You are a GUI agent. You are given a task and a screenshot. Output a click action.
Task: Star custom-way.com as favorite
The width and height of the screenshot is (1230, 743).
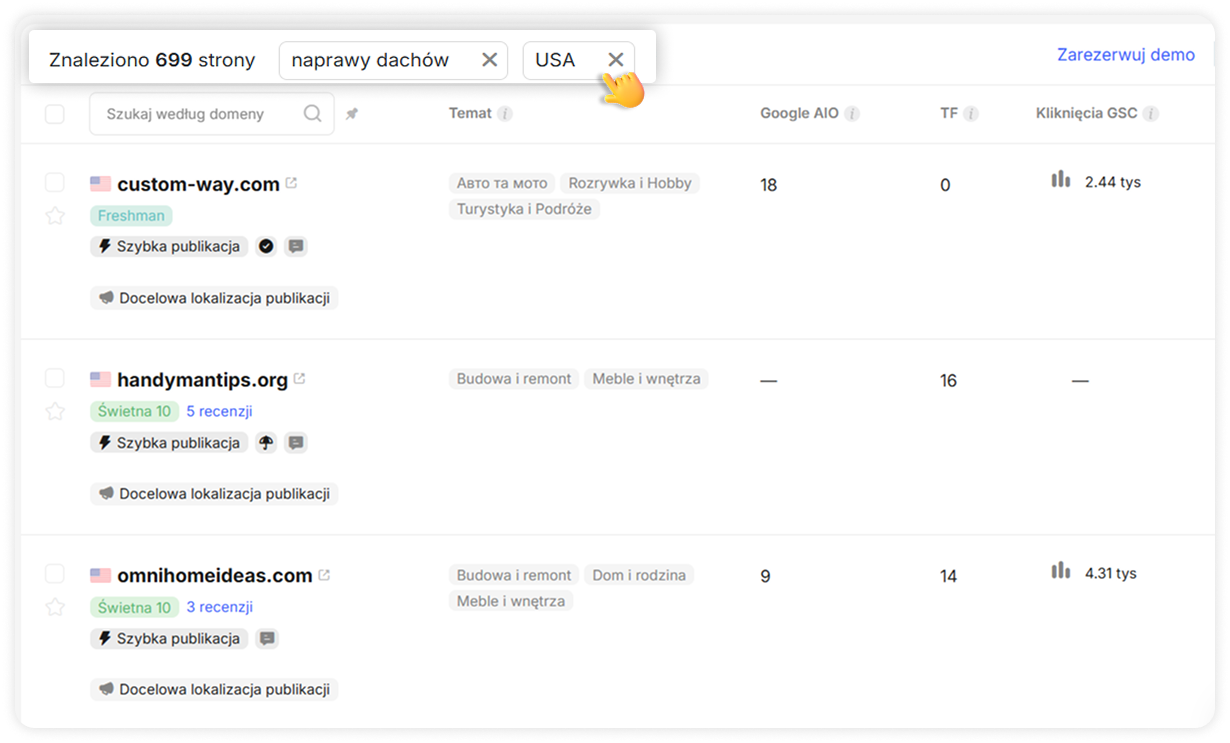[x=55, y=216]
